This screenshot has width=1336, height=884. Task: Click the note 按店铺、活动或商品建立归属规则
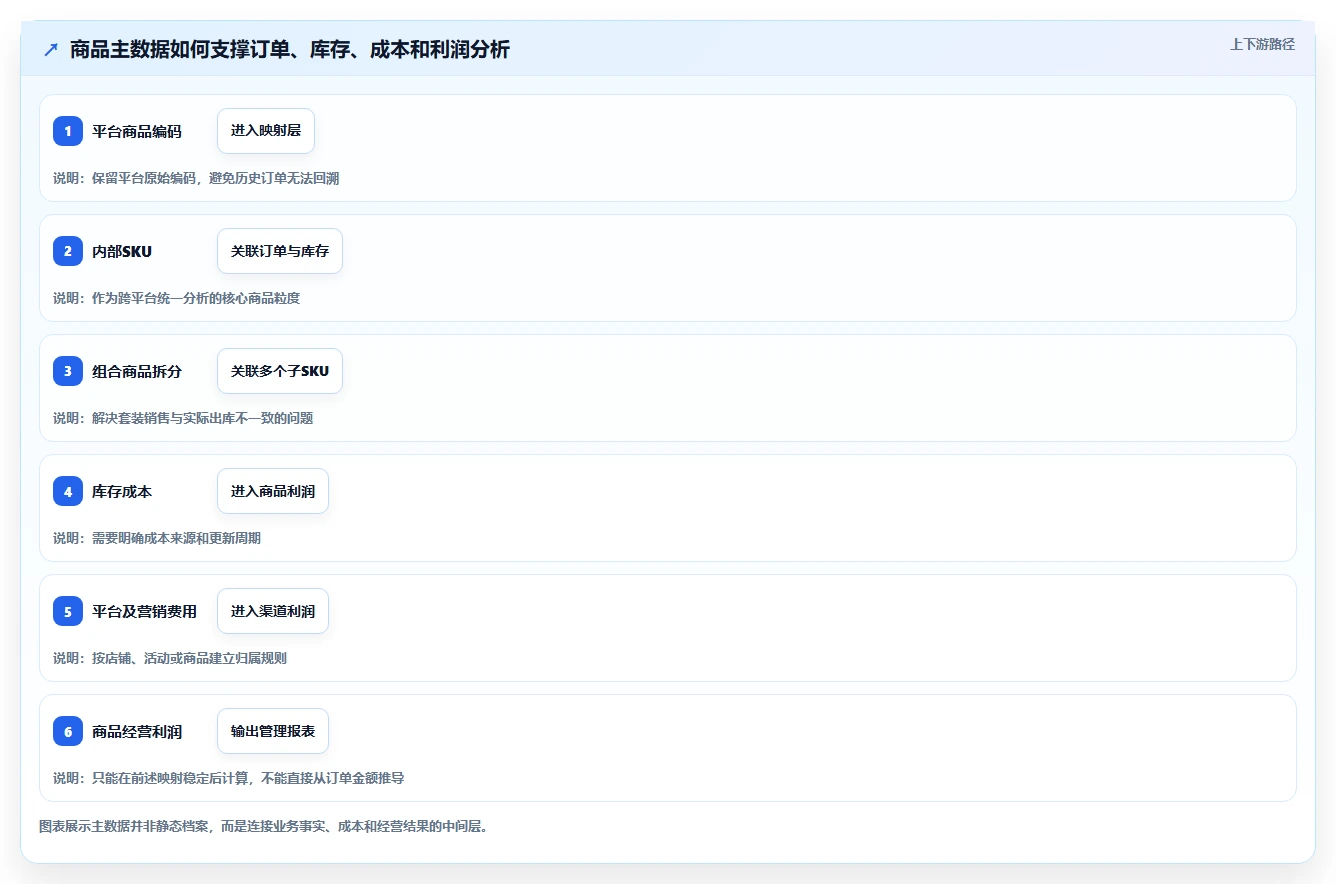[x=189, y=658]
